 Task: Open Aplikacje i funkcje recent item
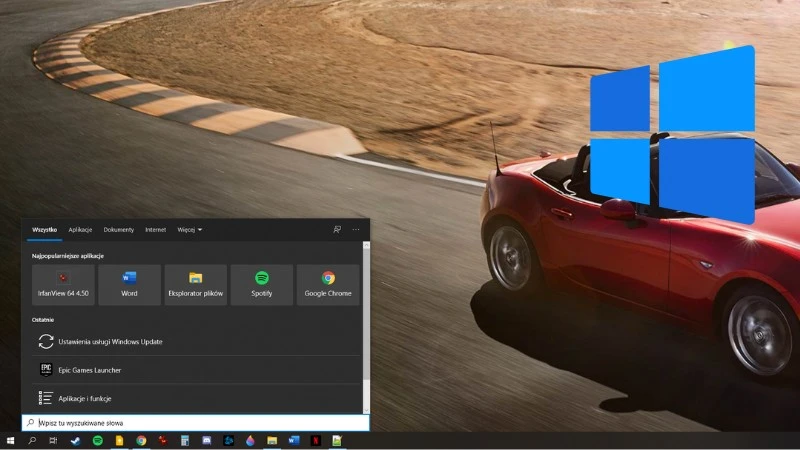coord(195,398)
